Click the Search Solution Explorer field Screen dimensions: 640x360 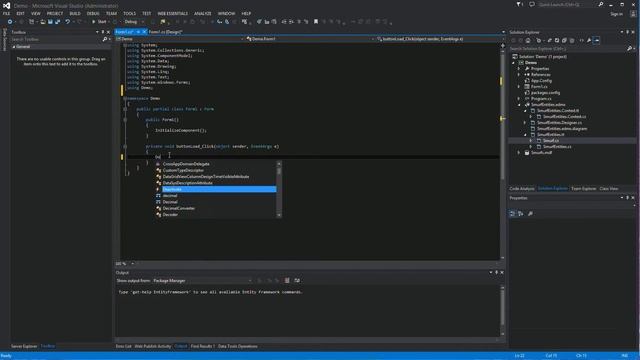click(x=567, y=49)
